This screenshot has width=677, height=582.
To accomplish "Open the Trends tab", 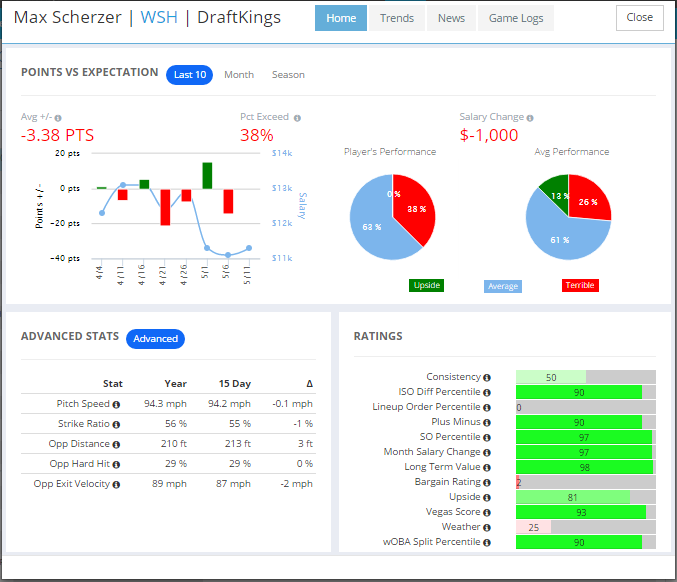I will click(397, 18).
